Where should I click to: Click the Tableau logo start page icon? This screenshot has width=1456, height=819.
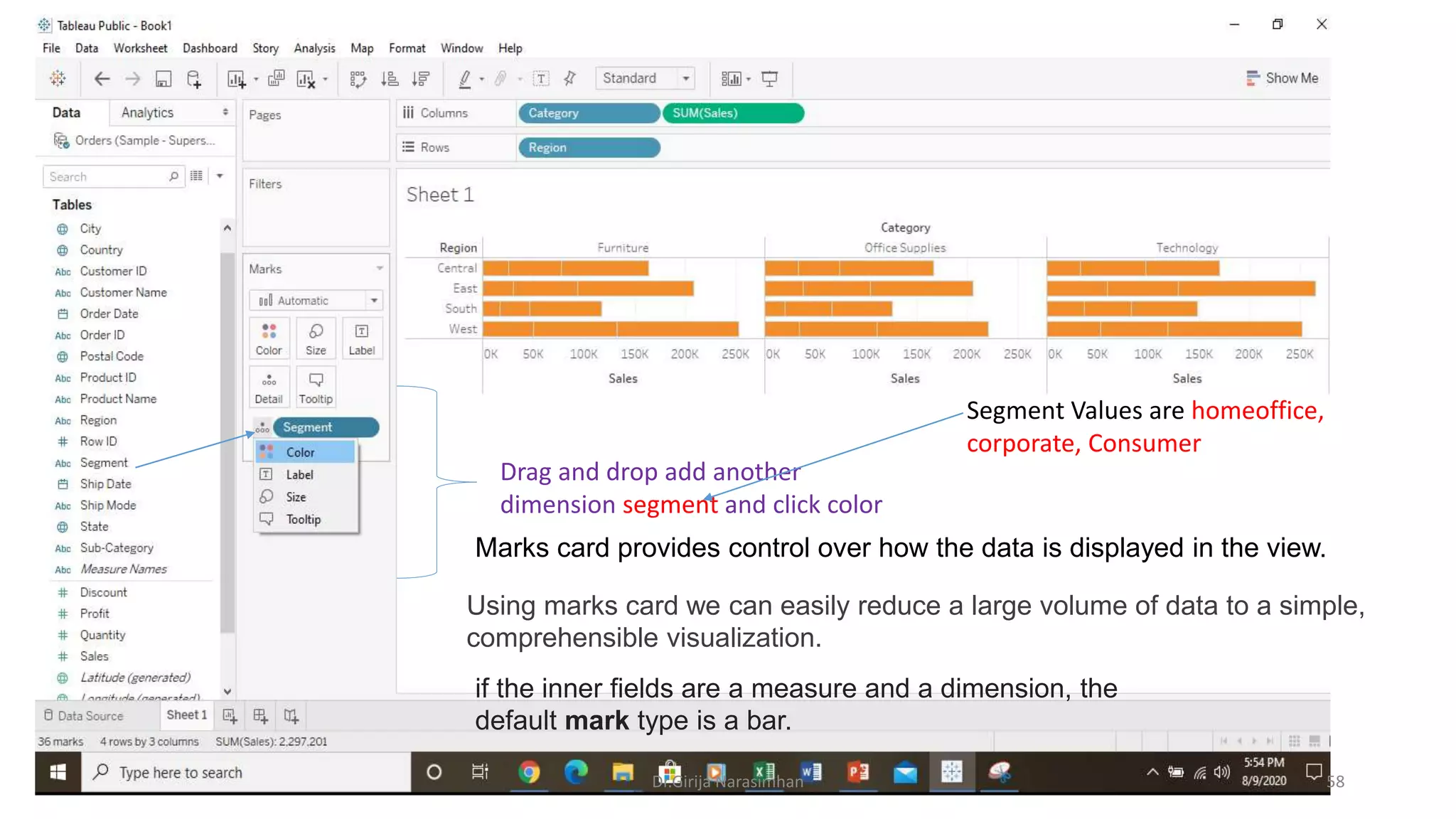[58, 78]
